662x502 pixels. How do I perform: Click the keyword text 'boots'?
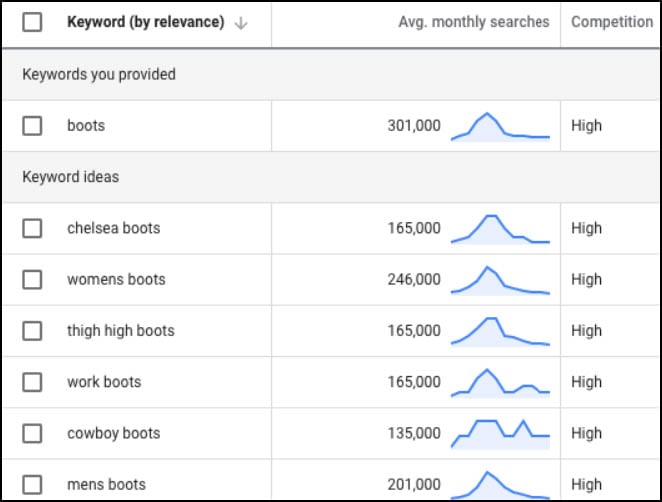(86, 126)
